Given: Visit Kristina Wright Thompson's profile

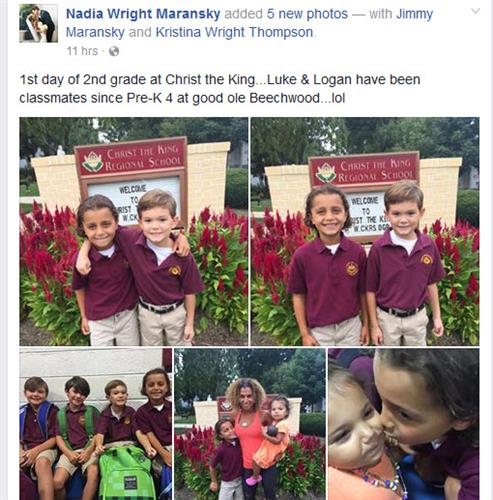Looking at the screenshot, I should point(234,32).
